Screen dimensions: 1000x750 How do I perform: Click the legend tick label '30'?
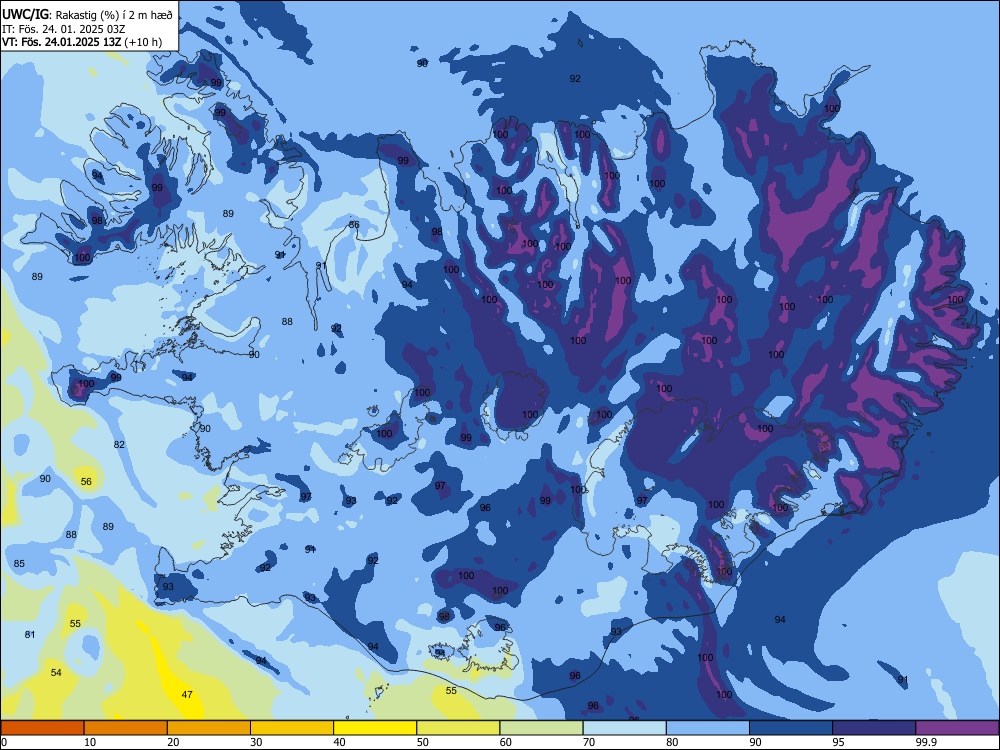256,742
